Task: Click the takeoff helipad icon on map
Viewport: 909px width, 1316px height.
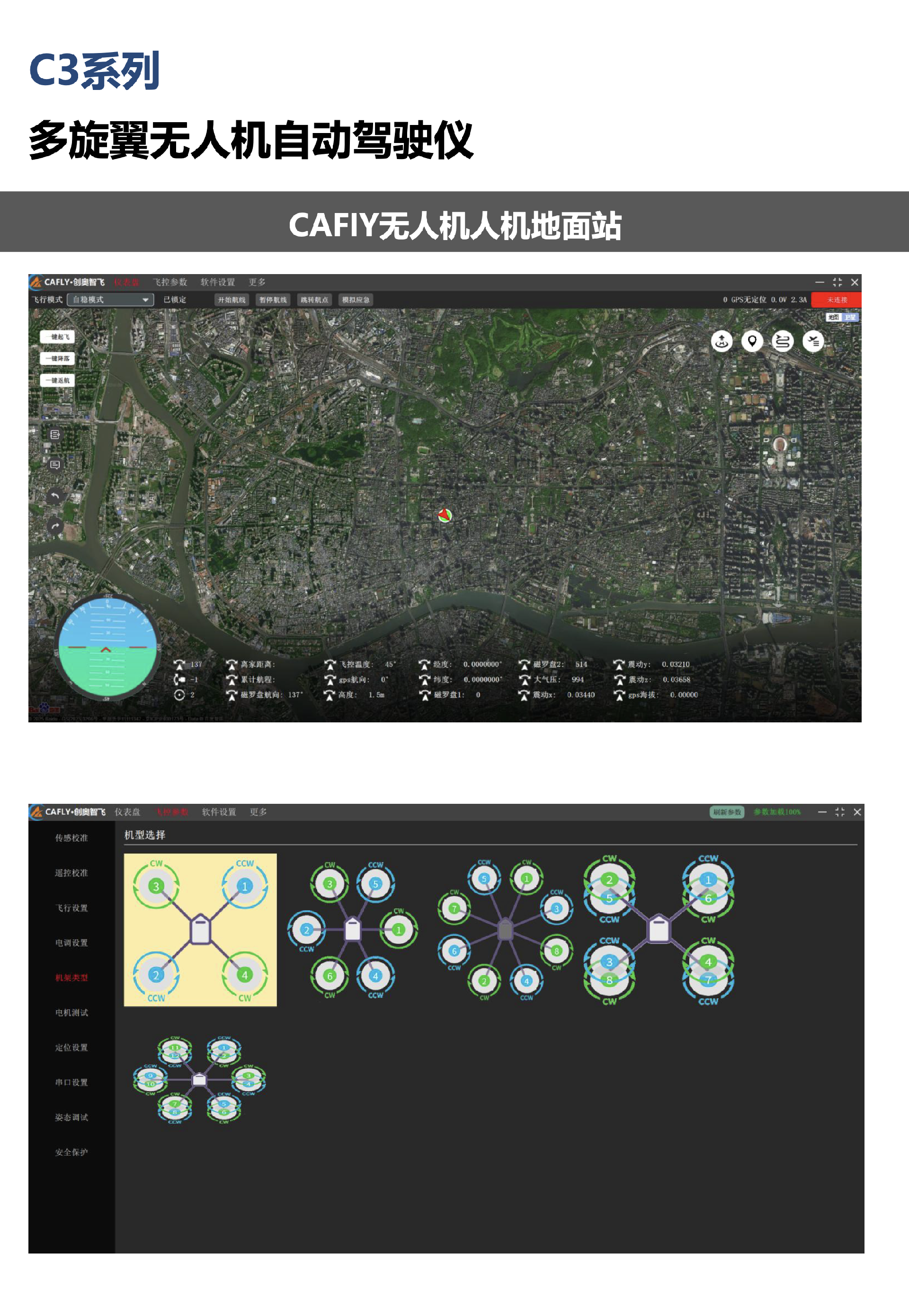Action: pos(722,341)
